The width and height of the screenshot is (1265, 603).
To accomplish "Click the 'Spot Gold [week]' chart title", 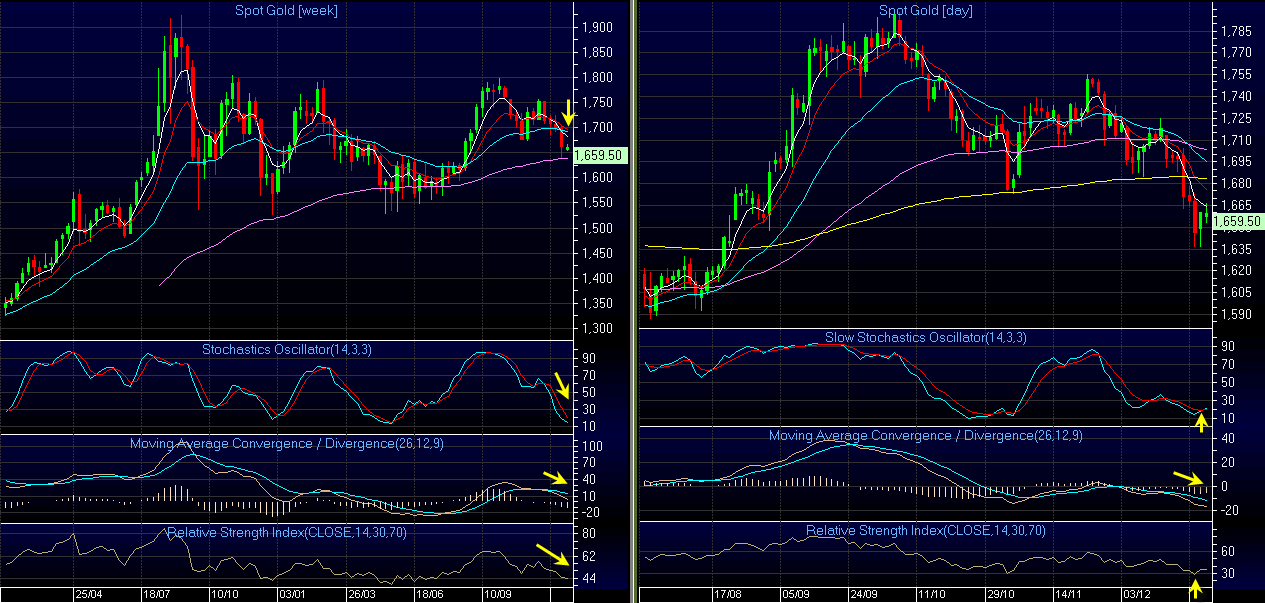I will pos(287,11).
